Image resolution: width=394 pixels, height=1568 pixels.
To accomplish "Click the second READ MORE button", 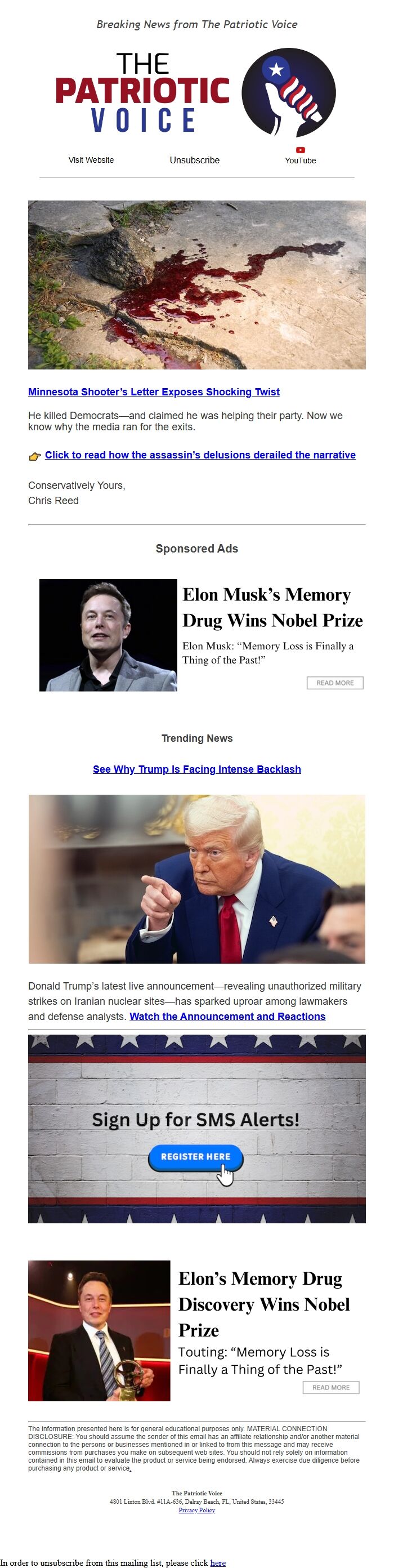I will (x=332, y=1387).
